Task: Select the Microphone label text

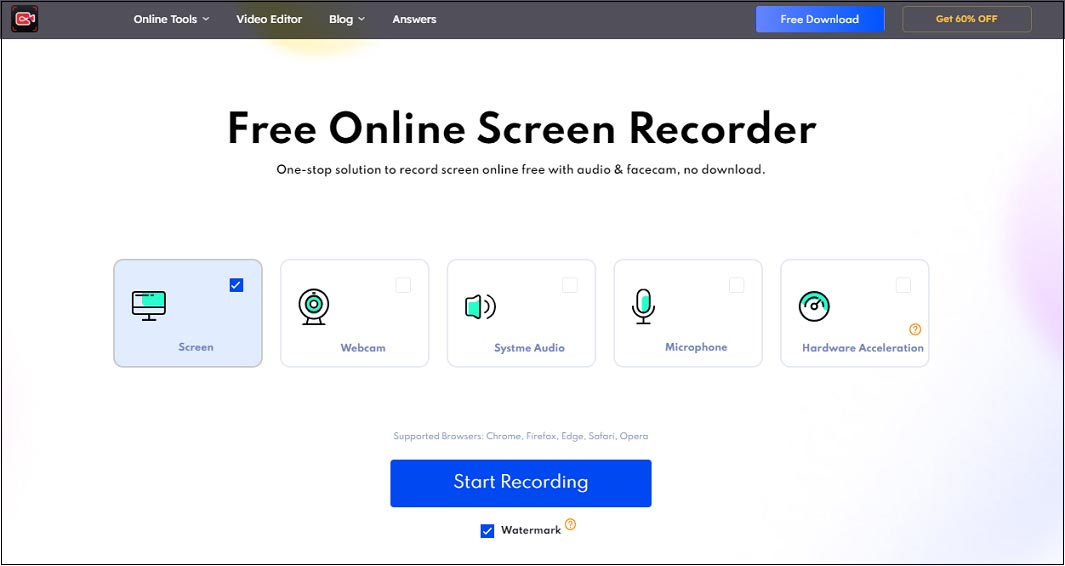Action: click(696, 347)
